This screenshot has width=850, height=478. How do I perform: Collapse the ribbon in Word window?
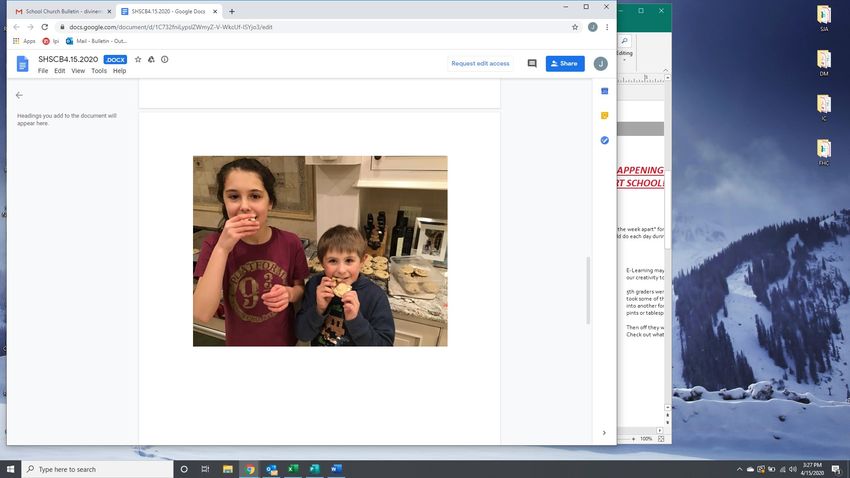pos(666,70)
